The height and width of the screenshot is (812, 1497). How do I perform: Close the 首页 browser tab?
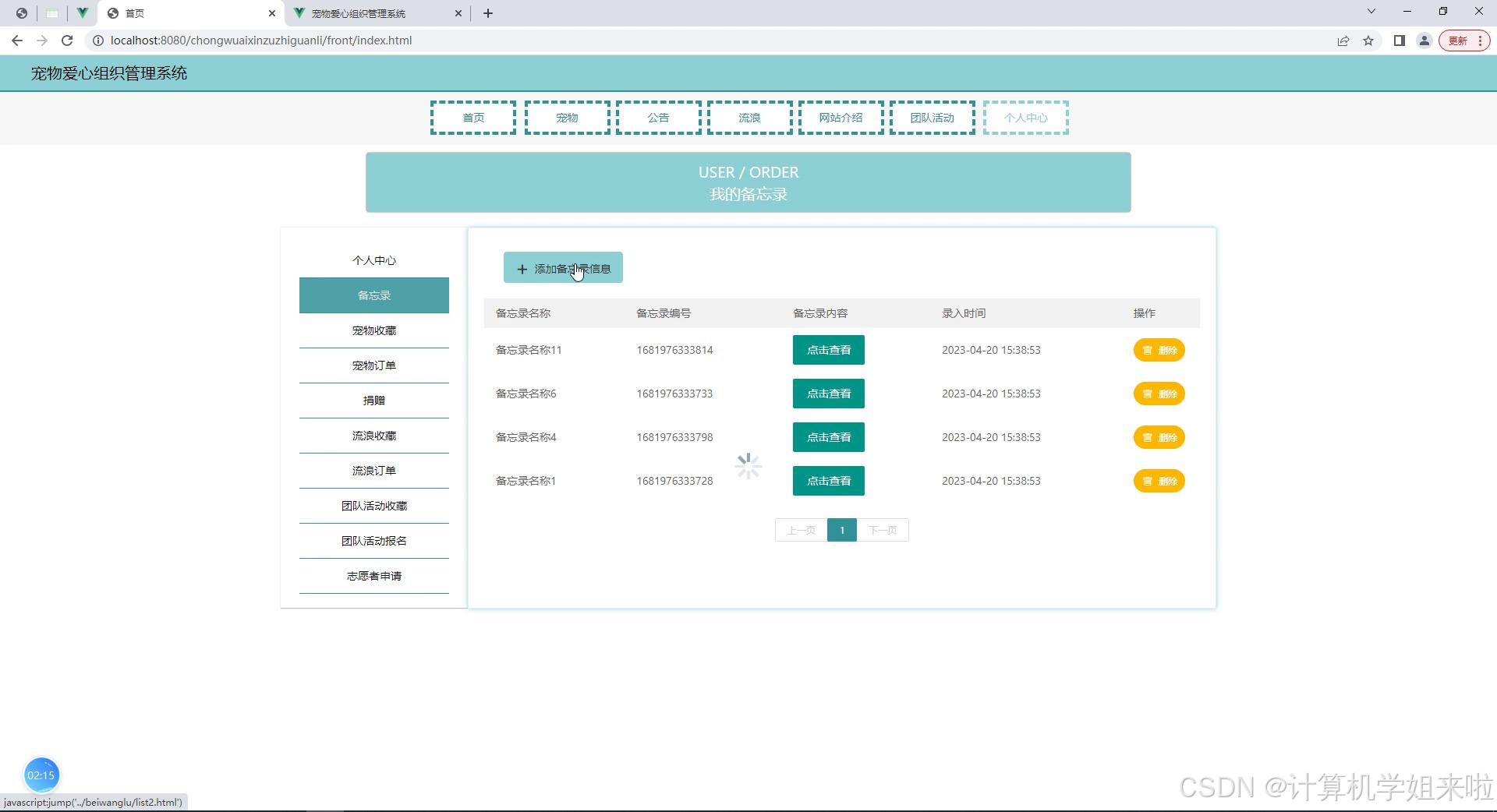point(272,13)
